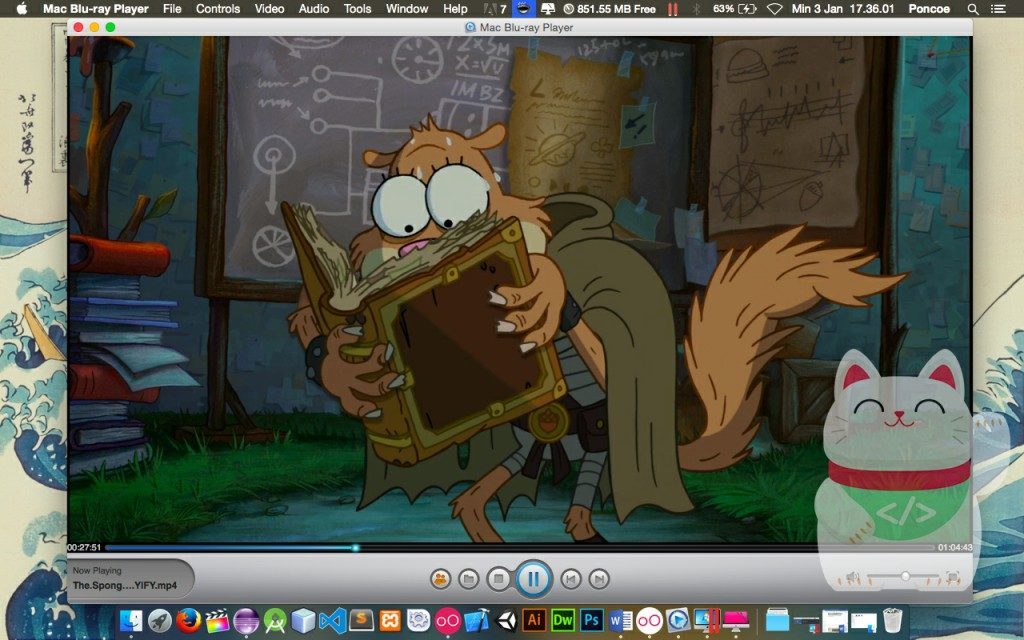
Task: Open Notification Center list icon
Action: [x=998, y=9]
